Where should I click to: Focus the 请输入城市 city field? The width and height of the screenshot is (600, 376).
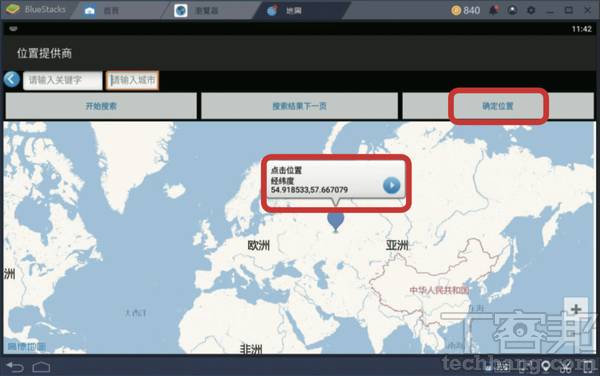132,80
